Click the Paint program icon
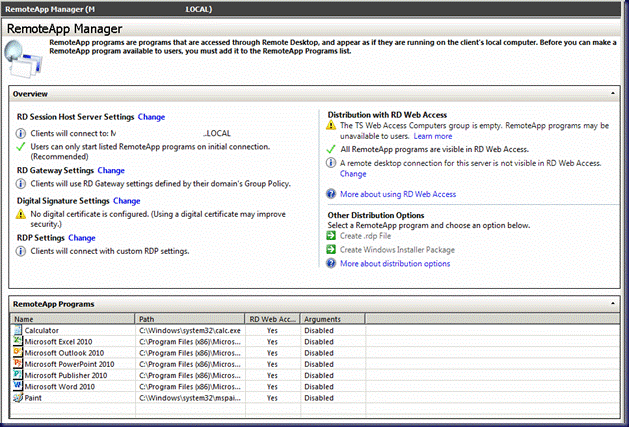This screenshot has width=629, height=427. tap(17, 397)
